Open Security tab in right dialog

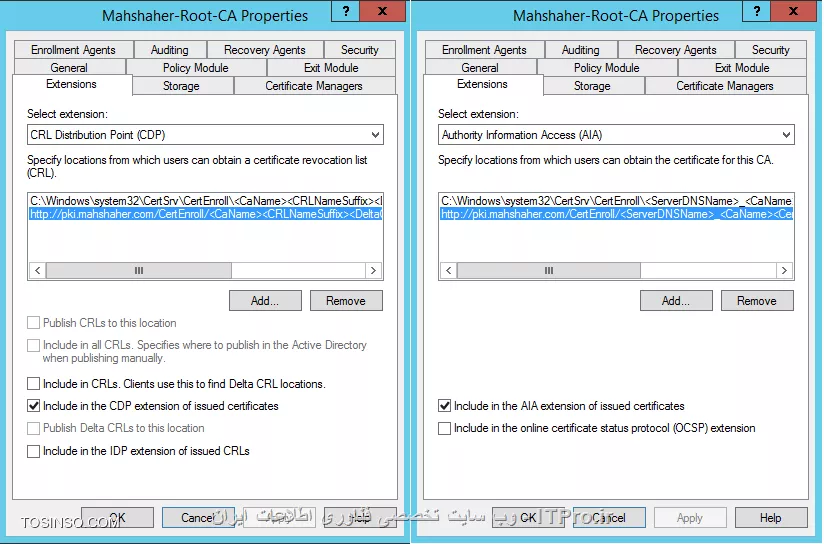pos(770,49)
